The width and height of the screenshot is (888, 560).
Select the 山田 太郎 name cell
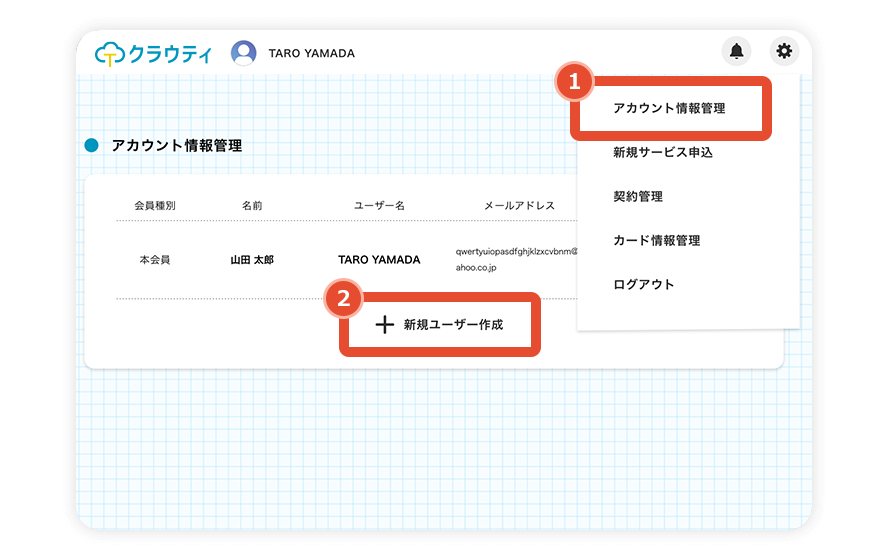pyautogui.click(x=252, y=260)
